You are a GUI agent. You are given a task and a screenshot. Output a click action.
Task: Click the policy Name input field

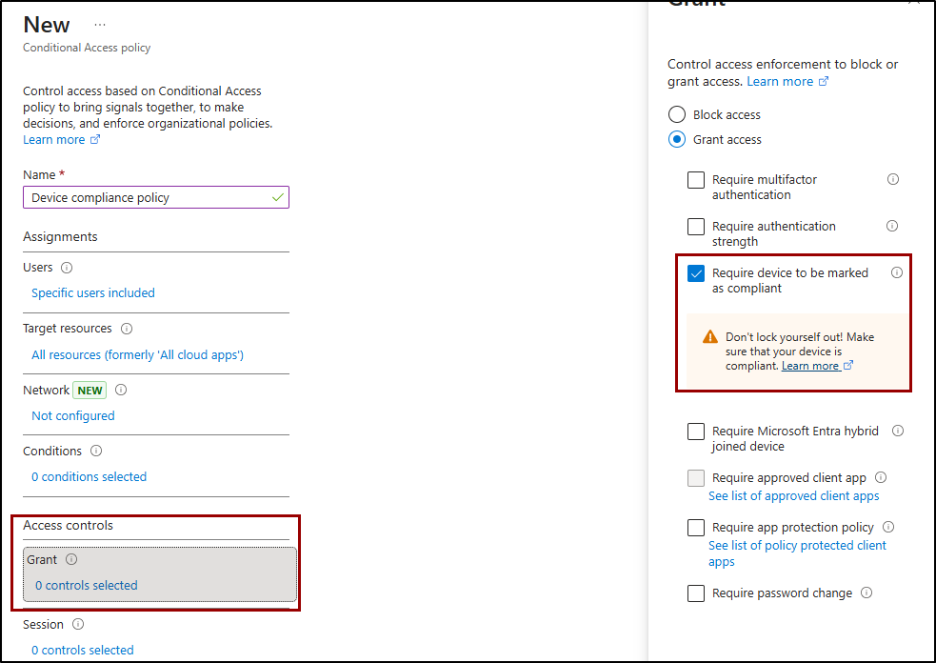tap(150, 198)
